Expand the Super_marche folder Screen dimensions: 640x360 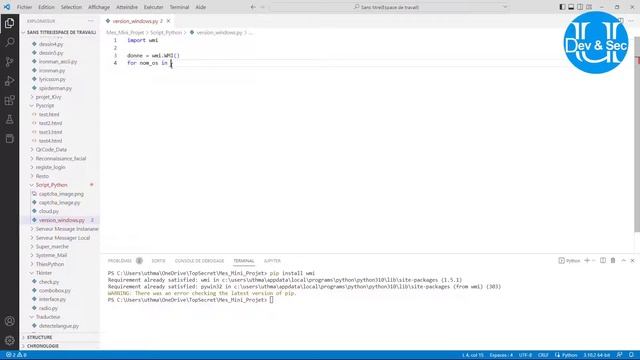[52, 247]
